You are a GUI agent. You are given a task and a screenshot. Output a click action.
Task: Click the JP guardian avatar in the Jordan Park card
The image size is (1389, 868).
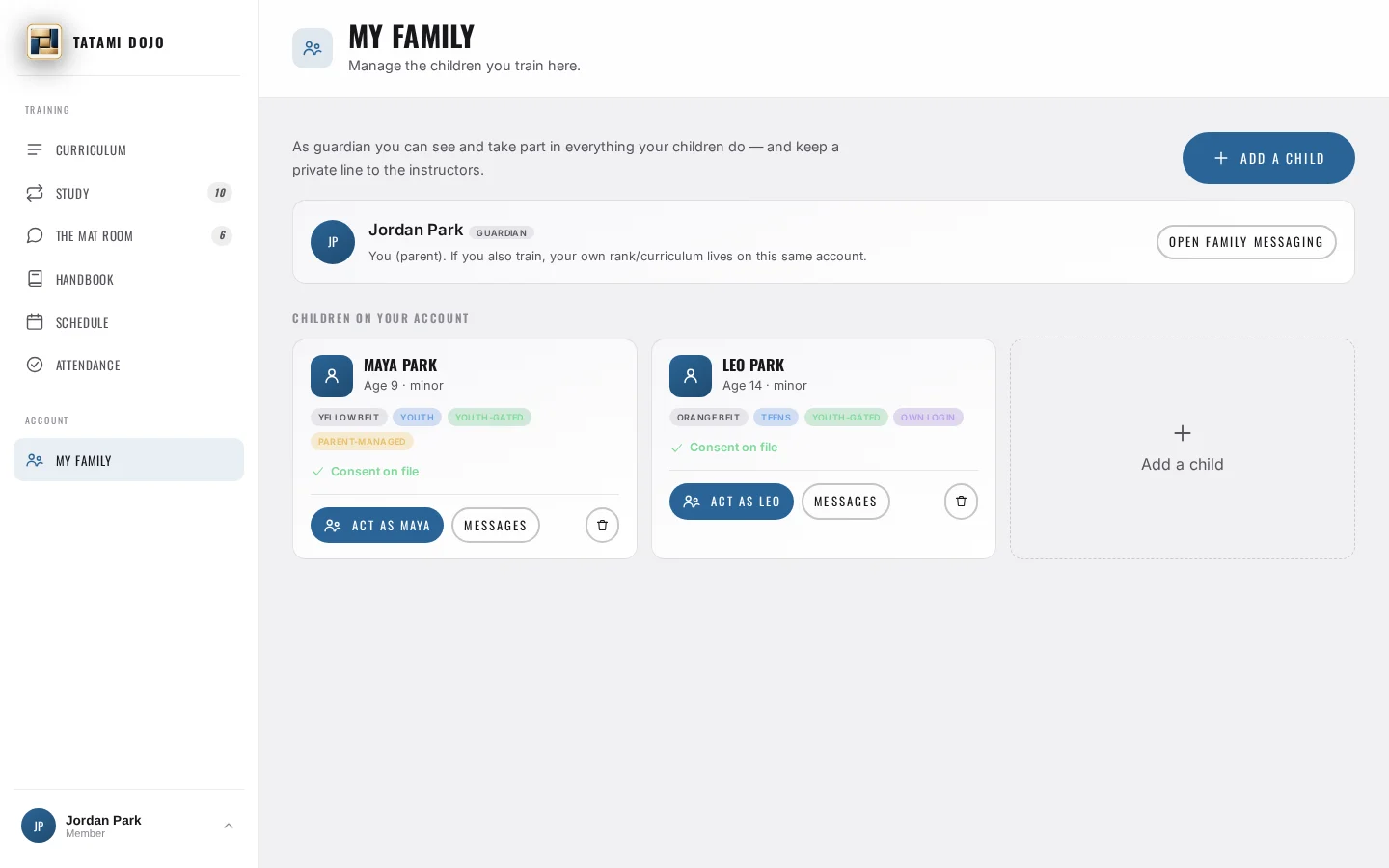pyautogui.click(x=333, y=242)
